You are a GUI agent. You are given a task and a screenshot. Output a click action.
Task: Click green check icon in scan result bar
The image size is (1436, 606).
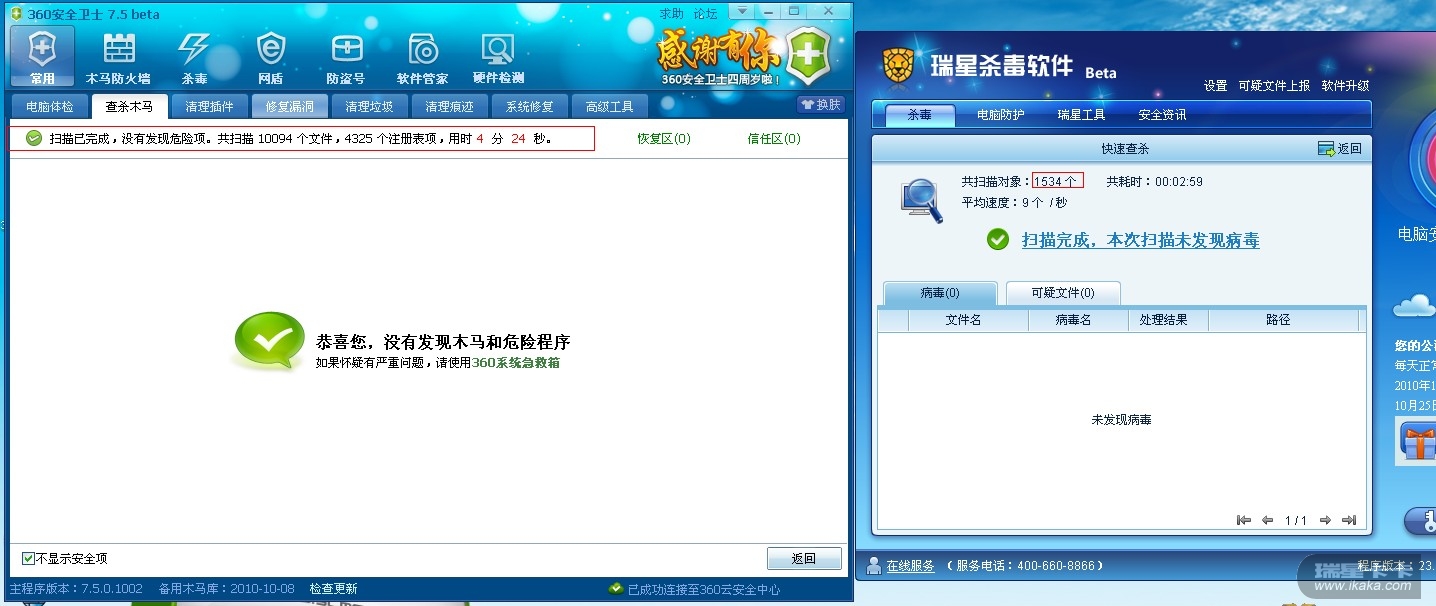34,138
